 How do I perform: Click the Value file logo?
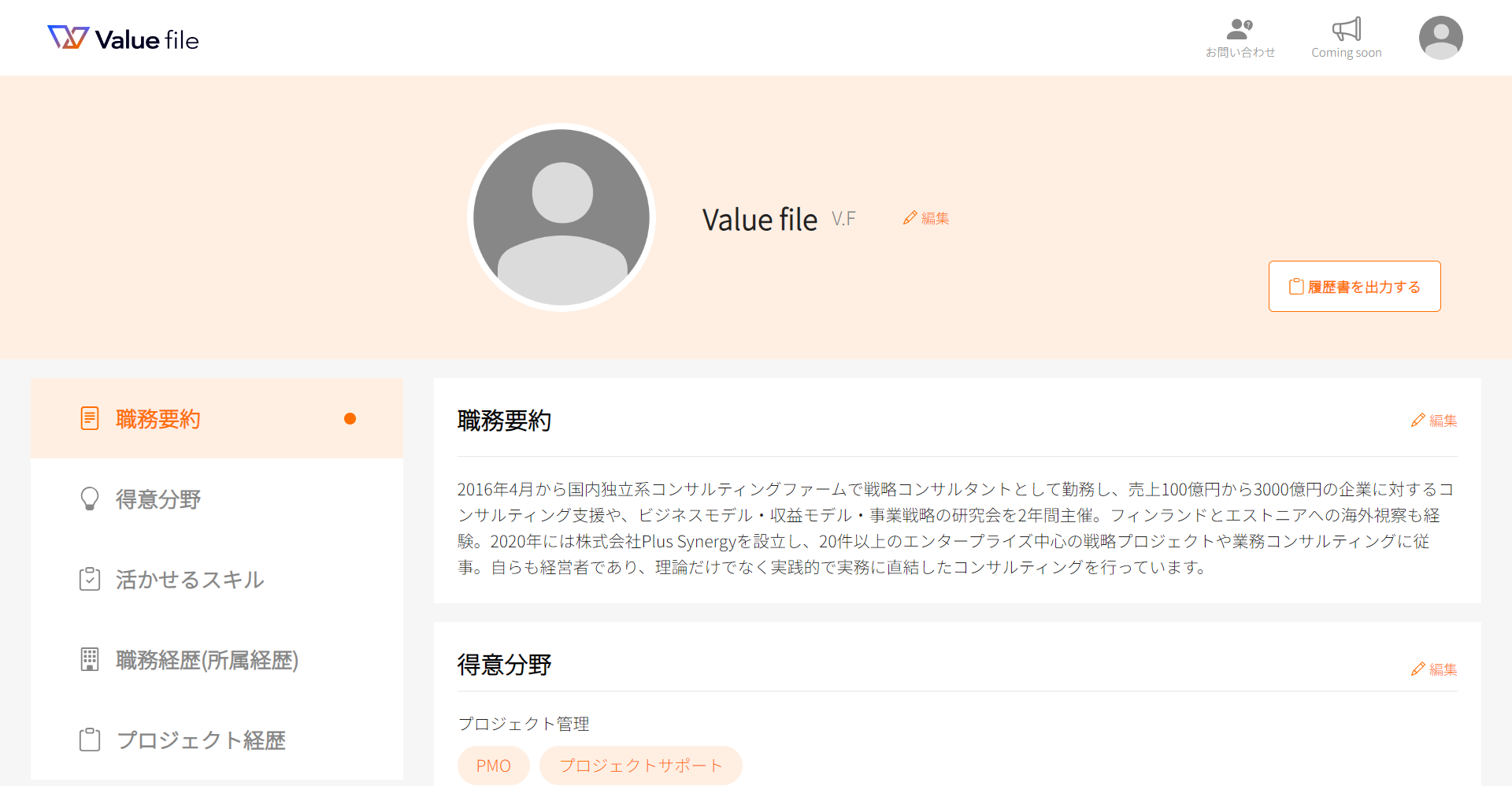pyautogui.click(x=123, y=39)
